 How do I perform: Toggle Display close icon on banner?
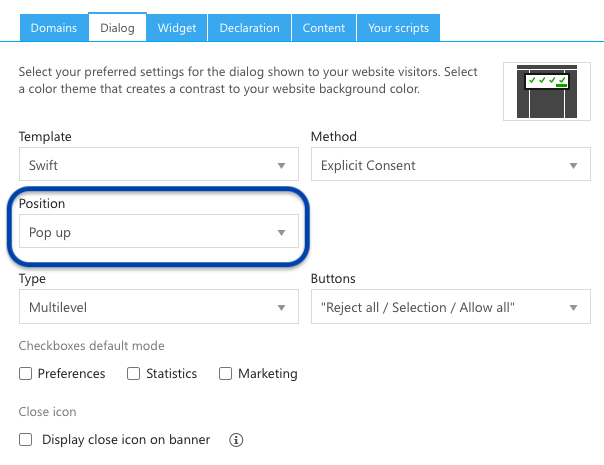25,440
